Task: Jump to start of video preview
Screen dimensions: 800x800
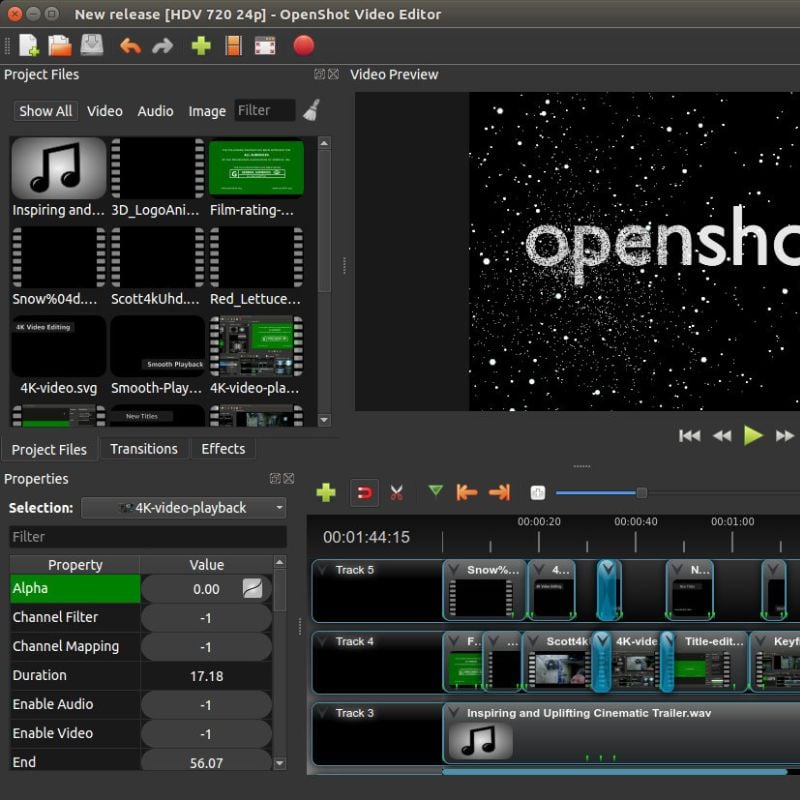Action: pos(690,436)
